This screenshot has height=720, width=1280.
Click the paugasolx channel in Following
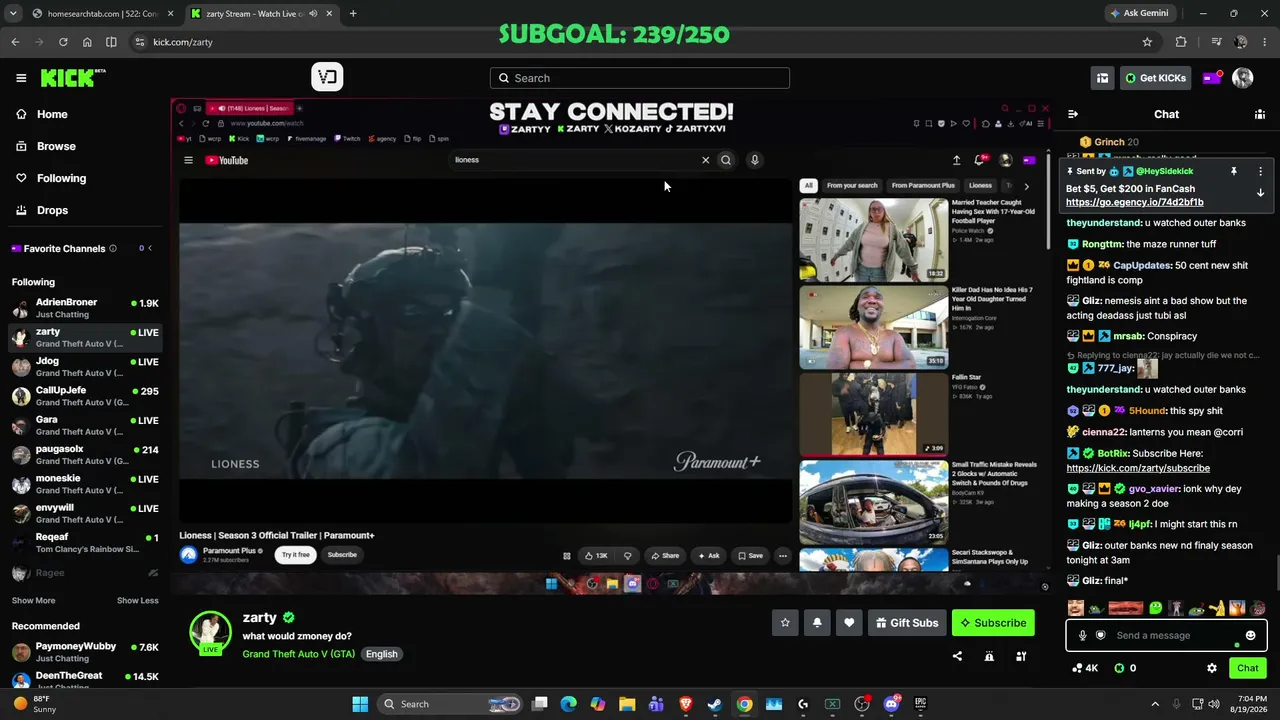[85, 455]
